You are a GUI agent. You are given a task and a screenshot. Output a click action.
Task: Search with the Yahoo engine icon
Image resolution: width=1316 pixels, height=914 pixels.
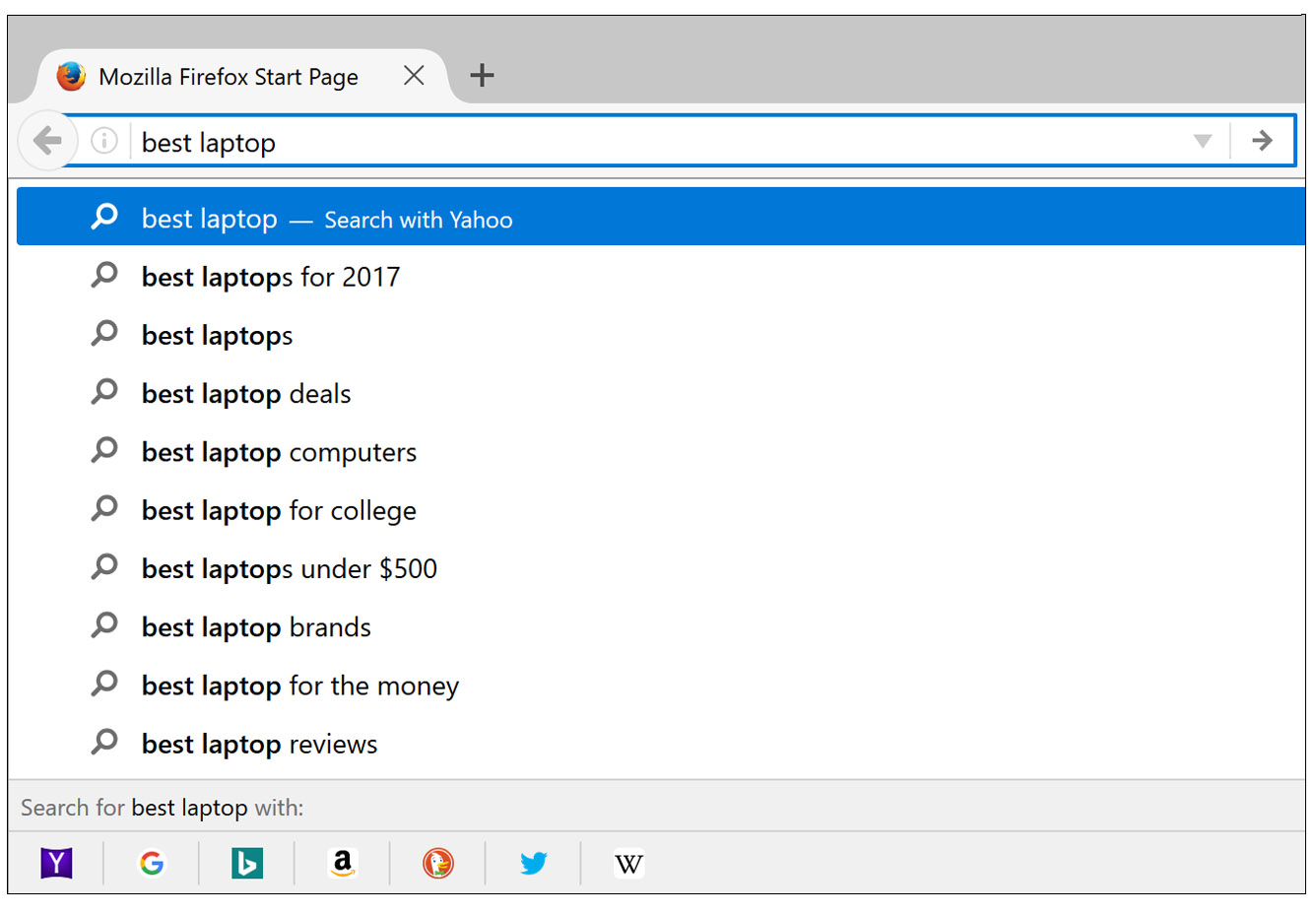tap(57, 864)
